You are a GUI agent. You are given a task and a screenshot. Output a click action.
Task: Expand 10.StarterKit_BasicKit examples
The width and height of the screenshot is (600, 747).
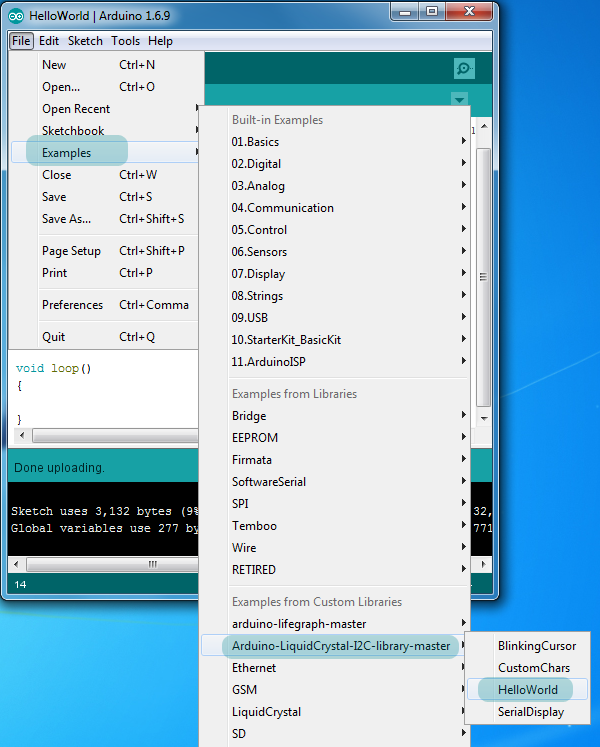(335, 340)
